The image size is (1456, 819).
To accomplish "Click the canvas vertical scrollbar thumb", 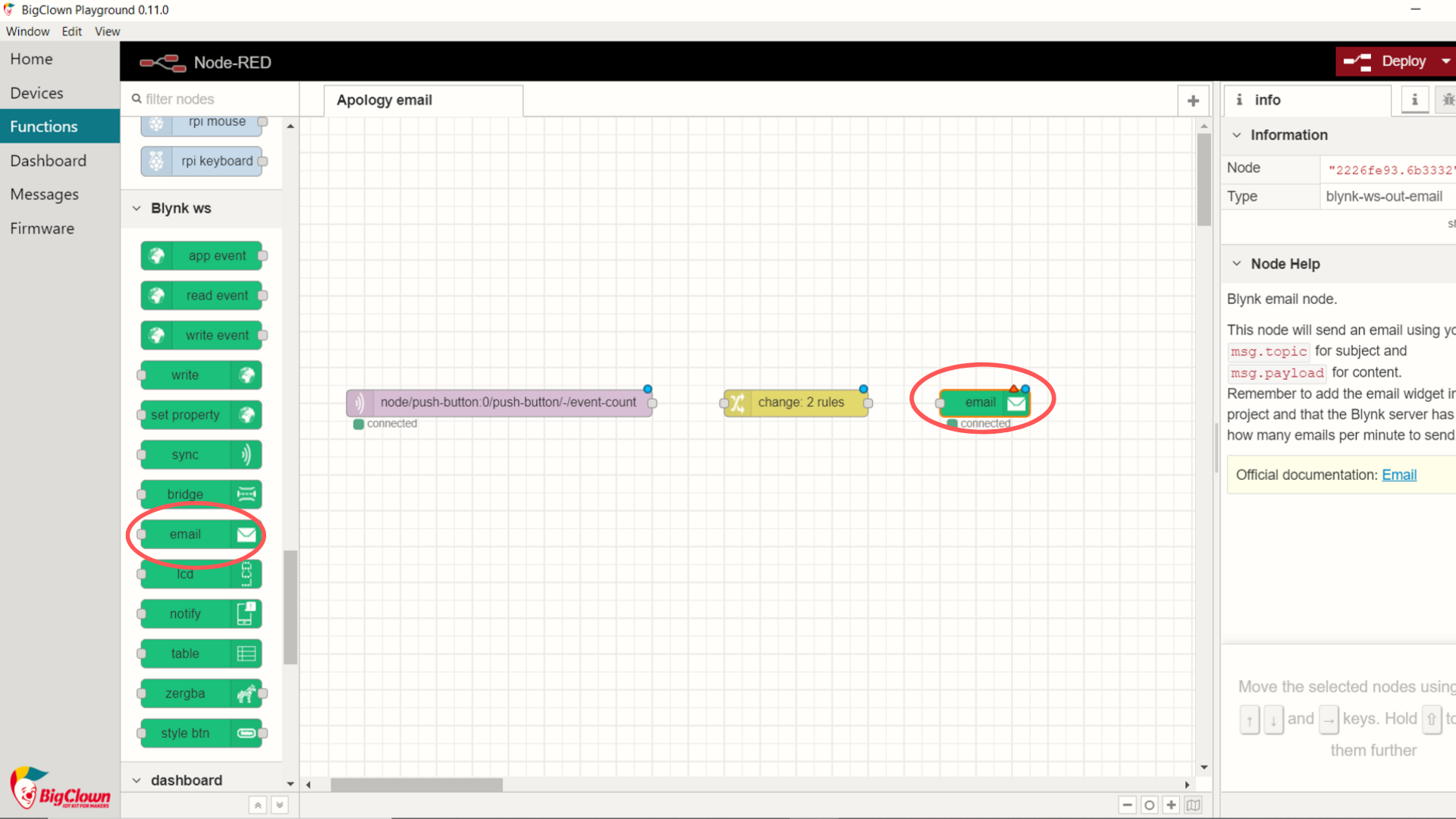I will click(x=1204, y=180).
